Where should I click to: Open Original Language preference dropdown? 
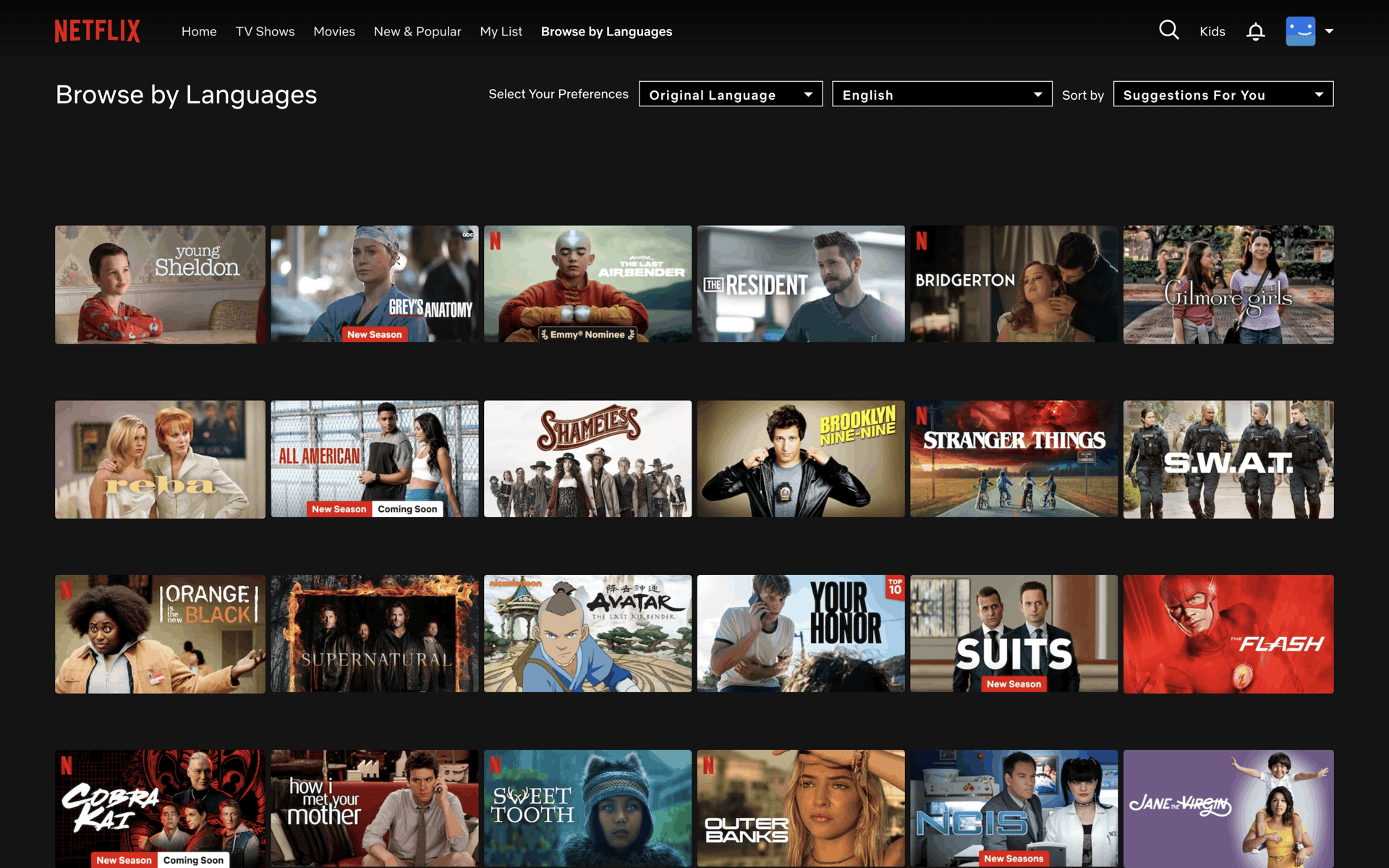click(731, 94)
